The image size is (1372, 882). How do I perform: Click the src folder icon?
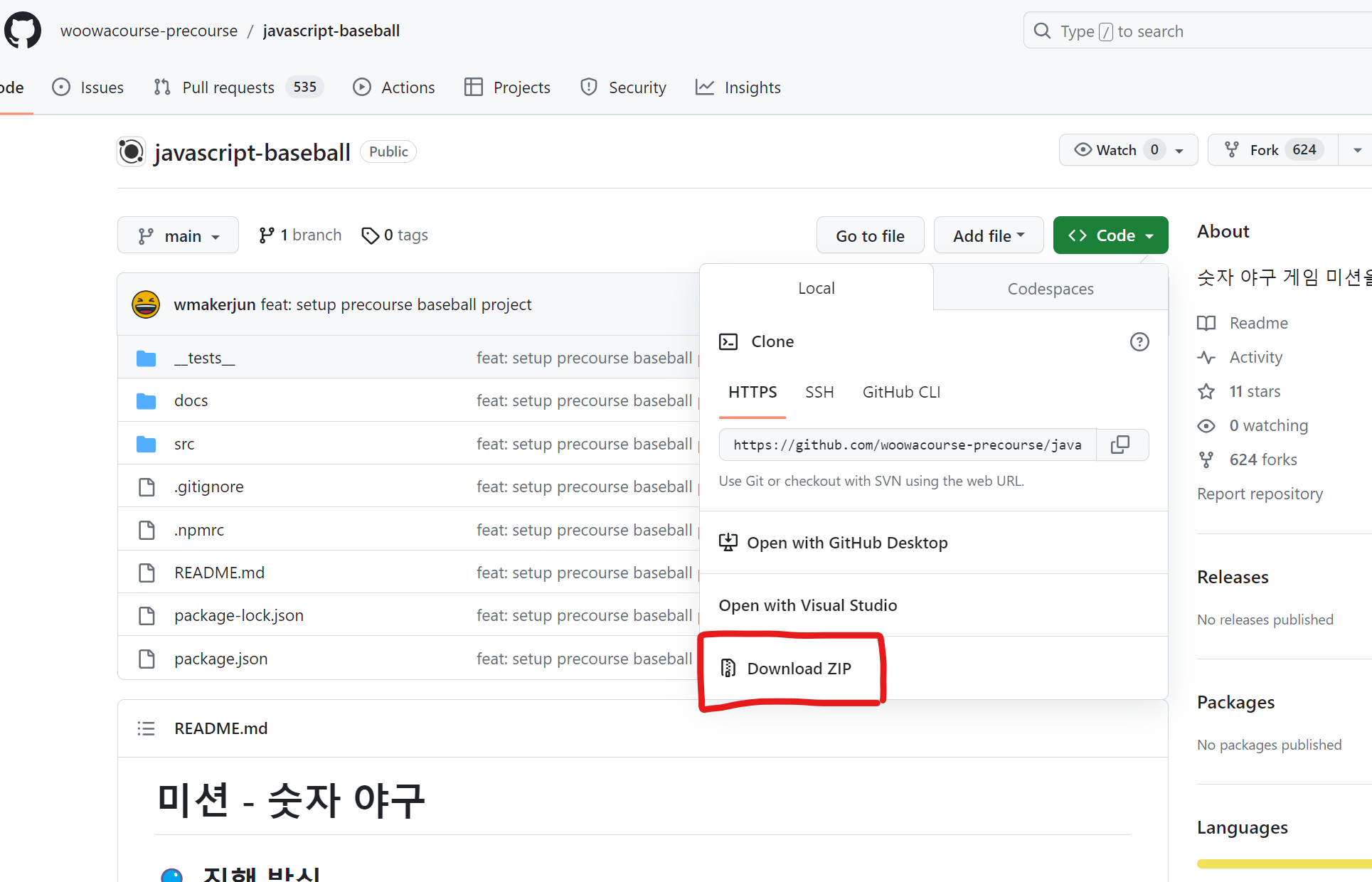tap(146, 444)
